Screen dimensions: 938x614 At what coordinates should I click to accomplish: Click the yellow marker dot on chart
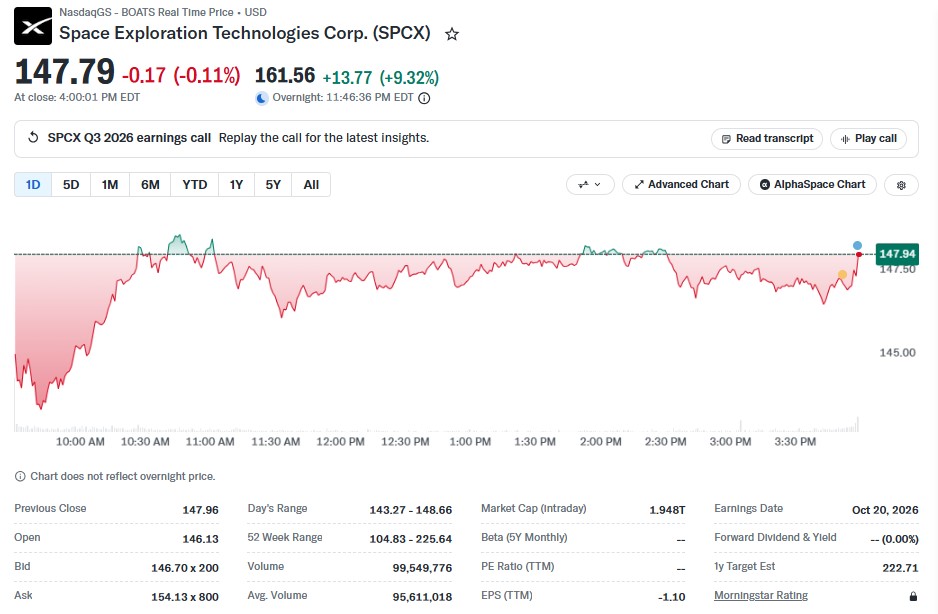pos(842,275)
